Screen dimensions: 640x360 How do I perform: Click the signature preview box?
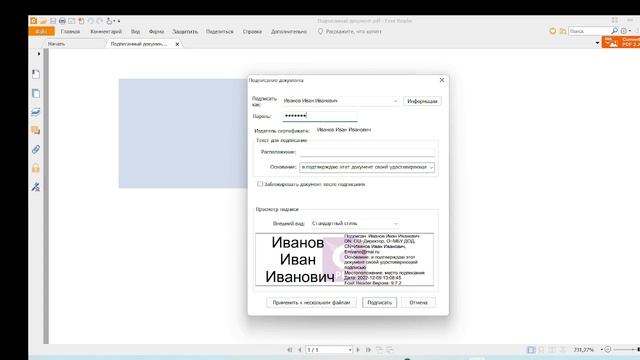click(344, 259)
